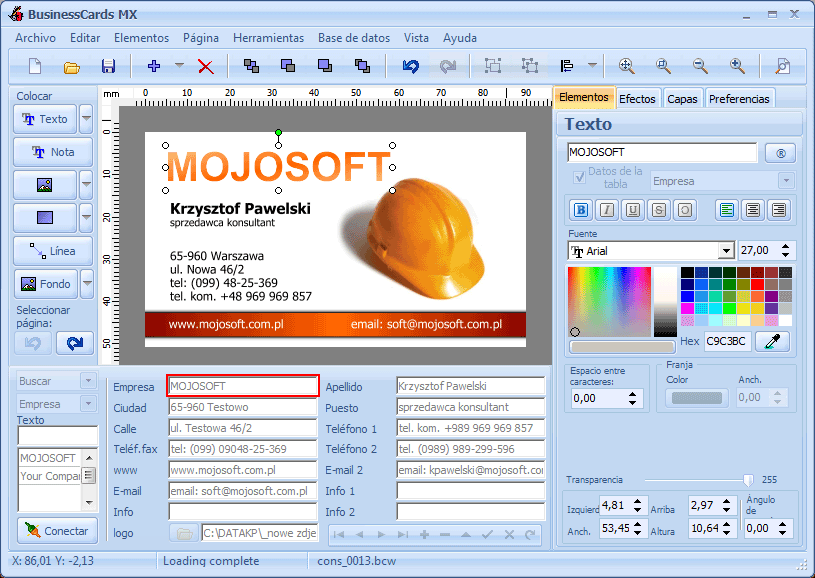The height and width of the screenshot is (578, 815).
Task: Align text to the right
Action: 779,210
